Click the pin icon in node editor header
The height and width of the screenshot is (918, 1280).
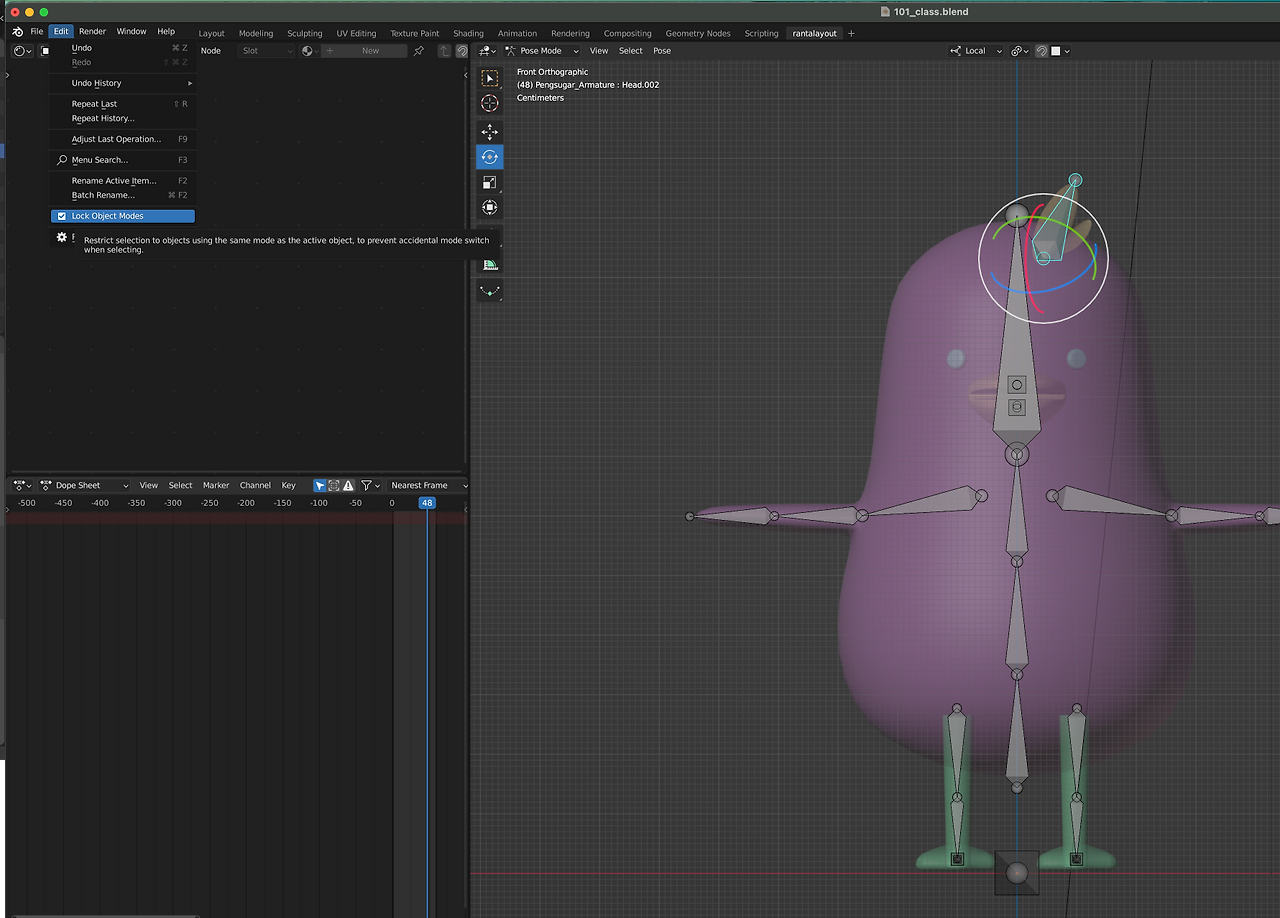point(419,51)
